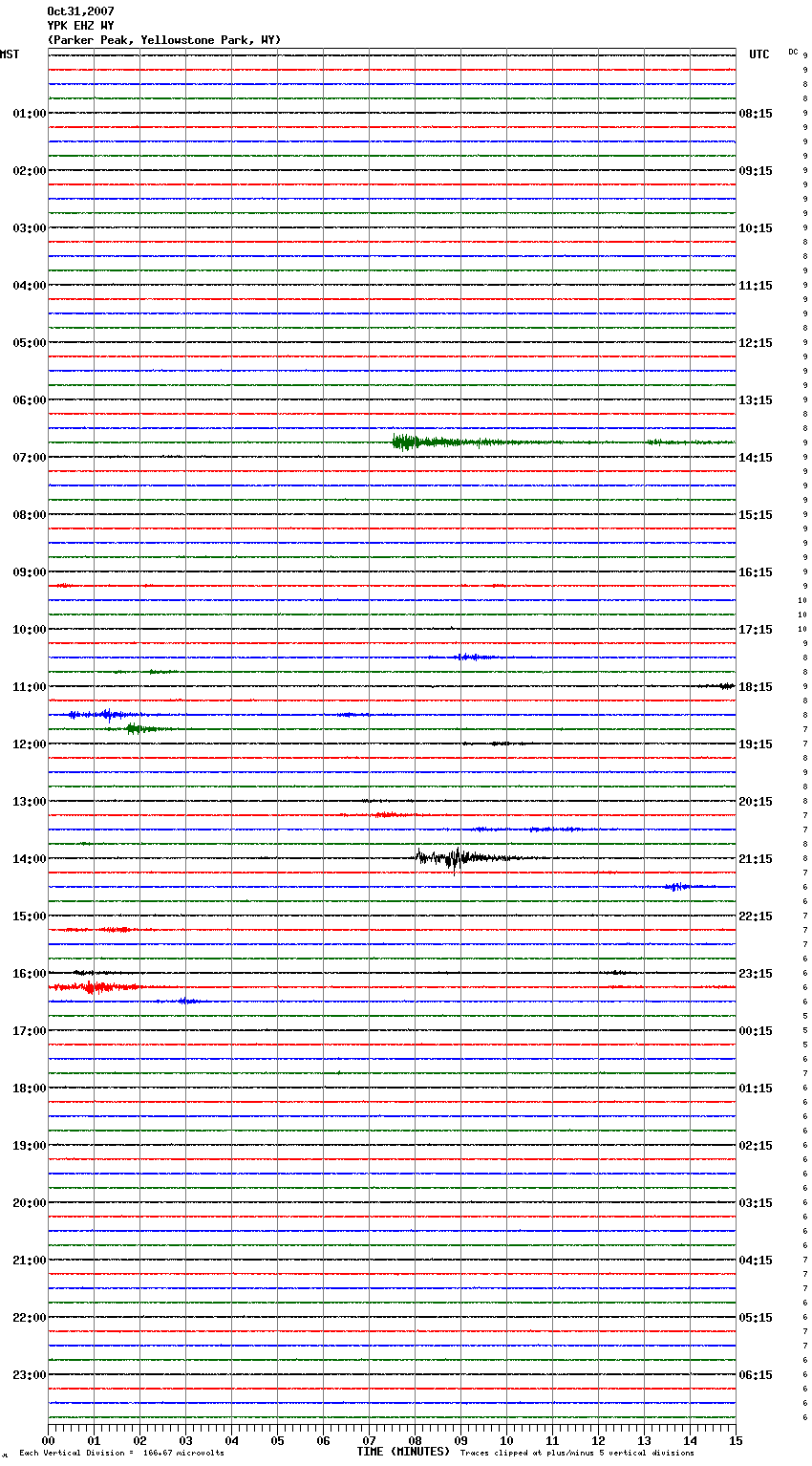Click the 20:15 UTC time label
This screenshot has width=812, height=1466.
756,801
